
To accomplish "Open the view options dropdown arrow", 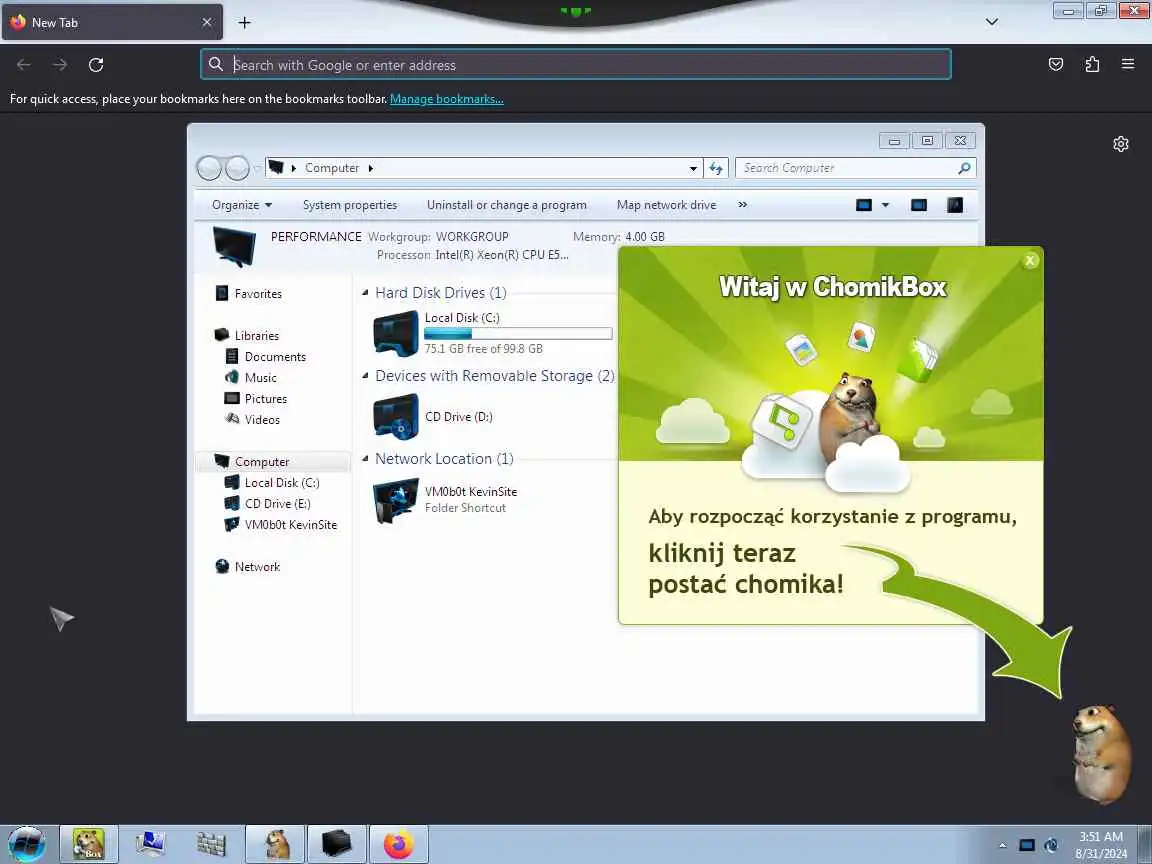I will point(885,205).
